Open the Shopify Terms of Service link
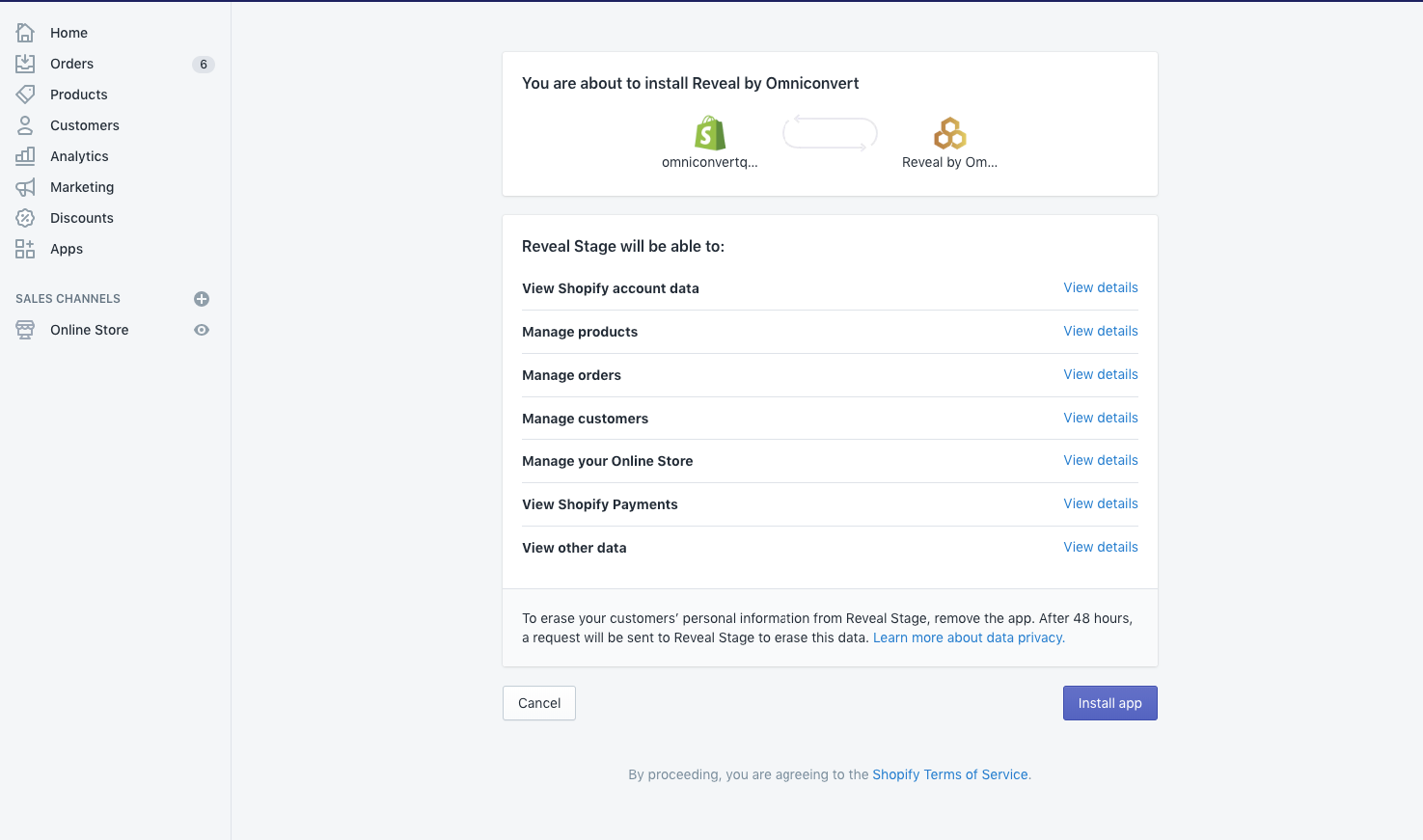This screenshot has height=840, width=1423. click(950, 774)
